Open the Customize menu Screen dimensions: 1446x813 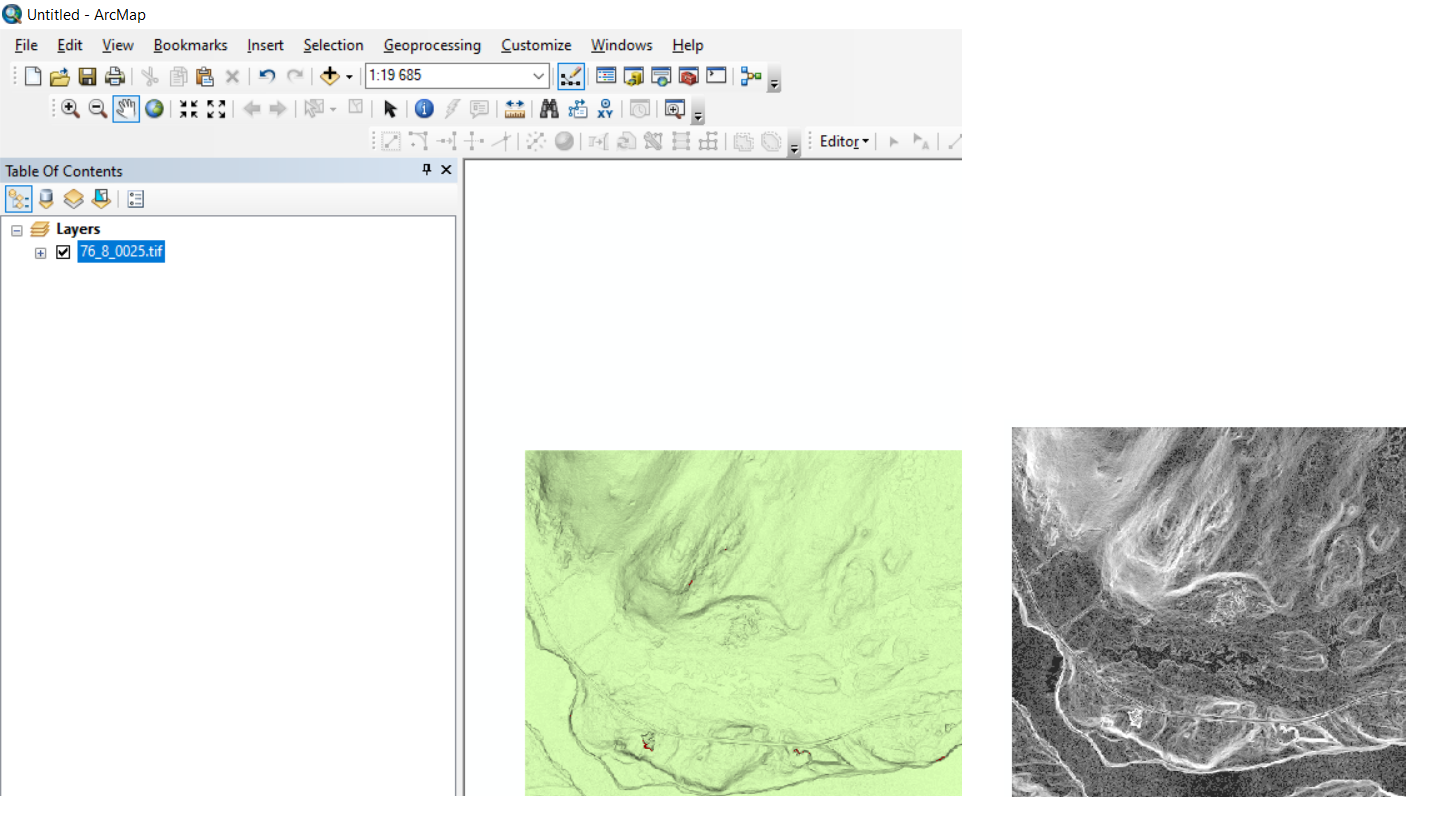coord(536,45)
